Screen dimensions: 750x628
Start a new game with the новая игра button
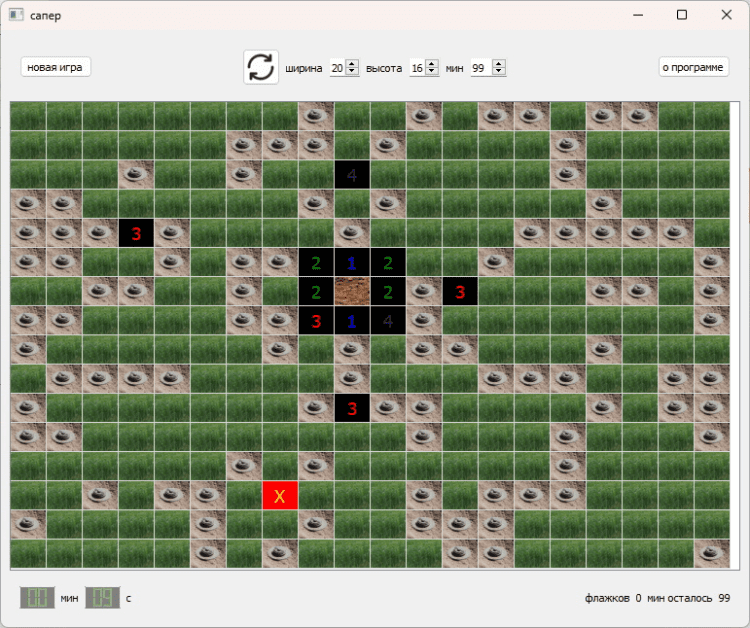tap(55, 67)
